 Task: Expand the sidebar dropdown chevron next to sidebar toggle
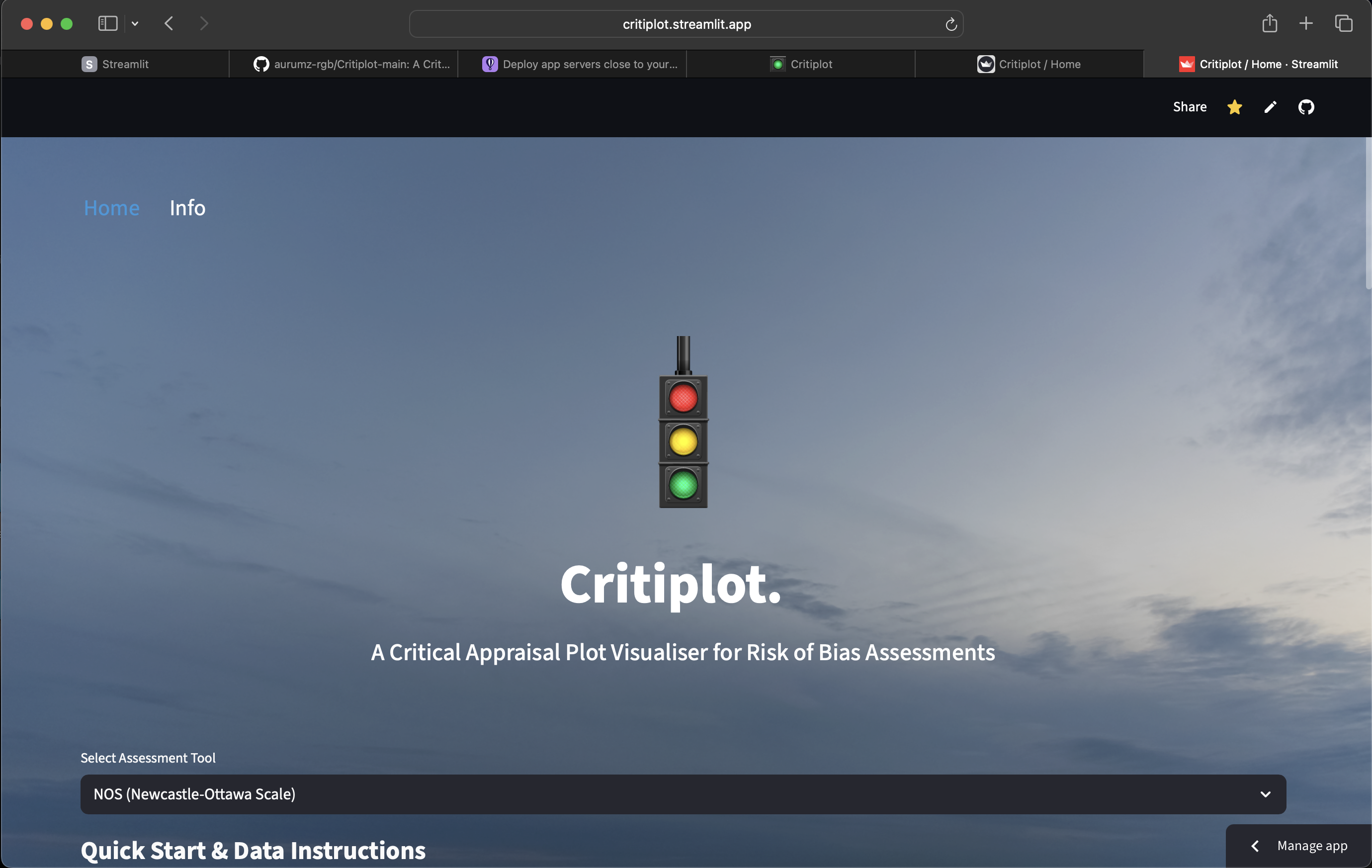(135, 23)
